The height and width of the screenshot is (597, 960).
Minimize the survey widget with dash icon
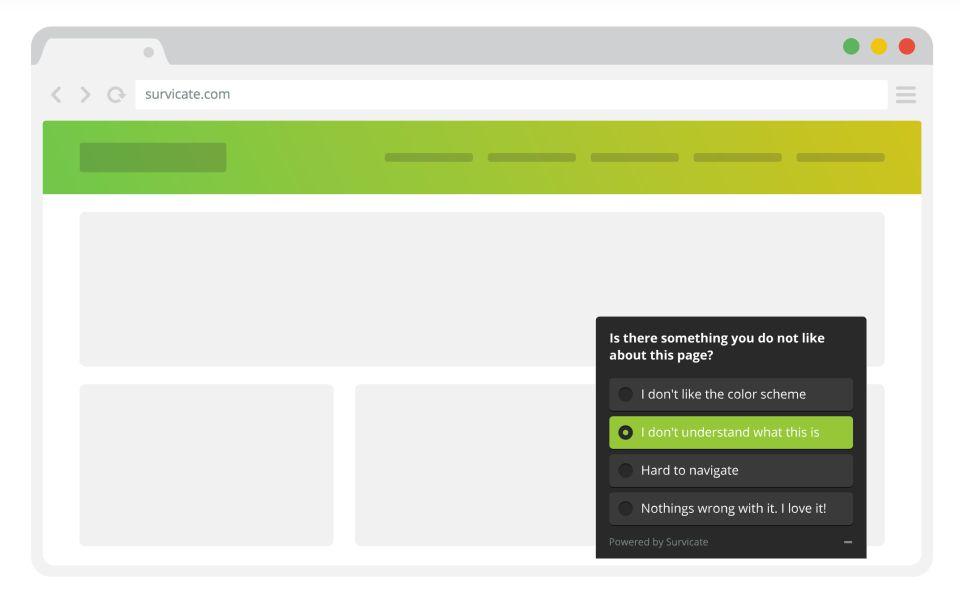[x=848, y=542]
